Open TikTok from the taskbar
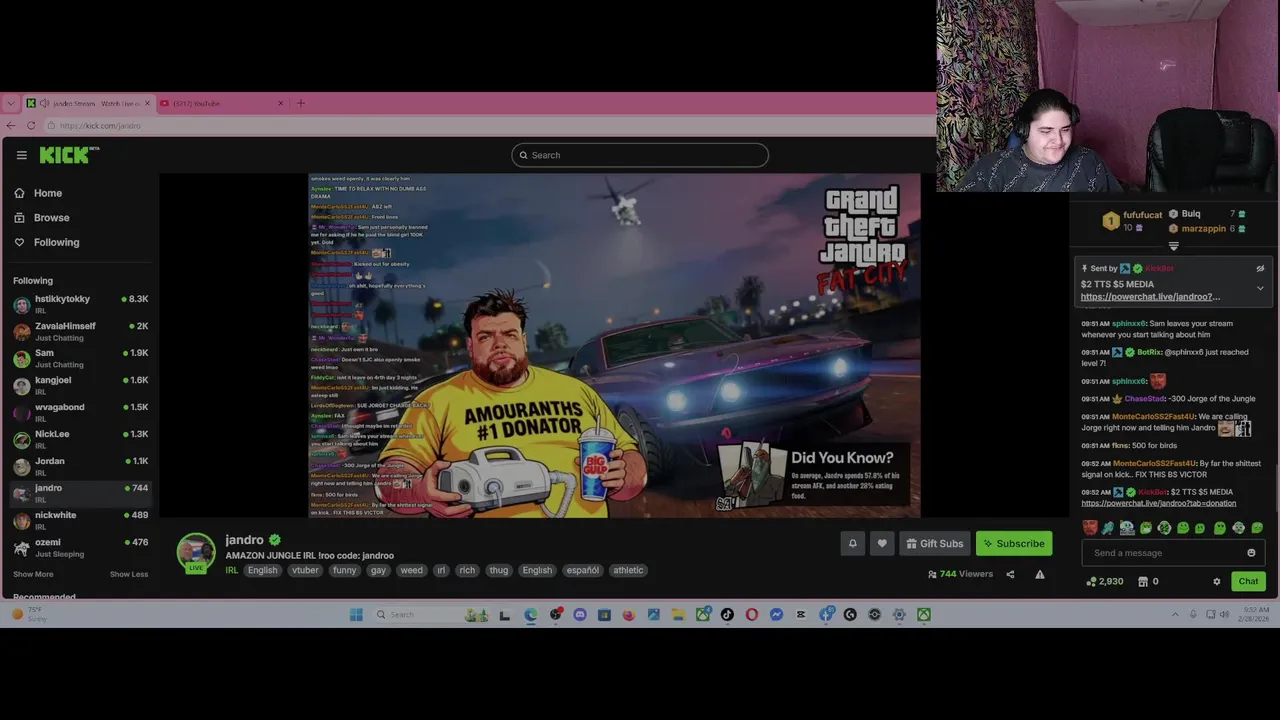 pyautogui.click(x=727, y=615)
